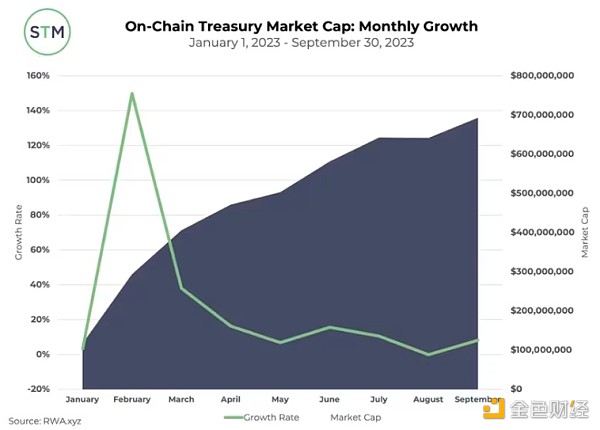The height and width of the screenshot is (430, 600).
Task: Click the vertical Growth Rate axis title
Action: click(x=18, y=232)
